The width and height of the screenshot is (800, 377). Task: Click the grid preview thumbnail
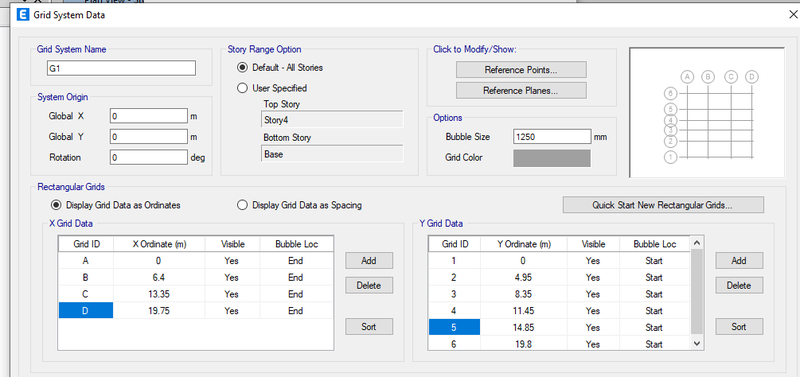click(707, 112)
